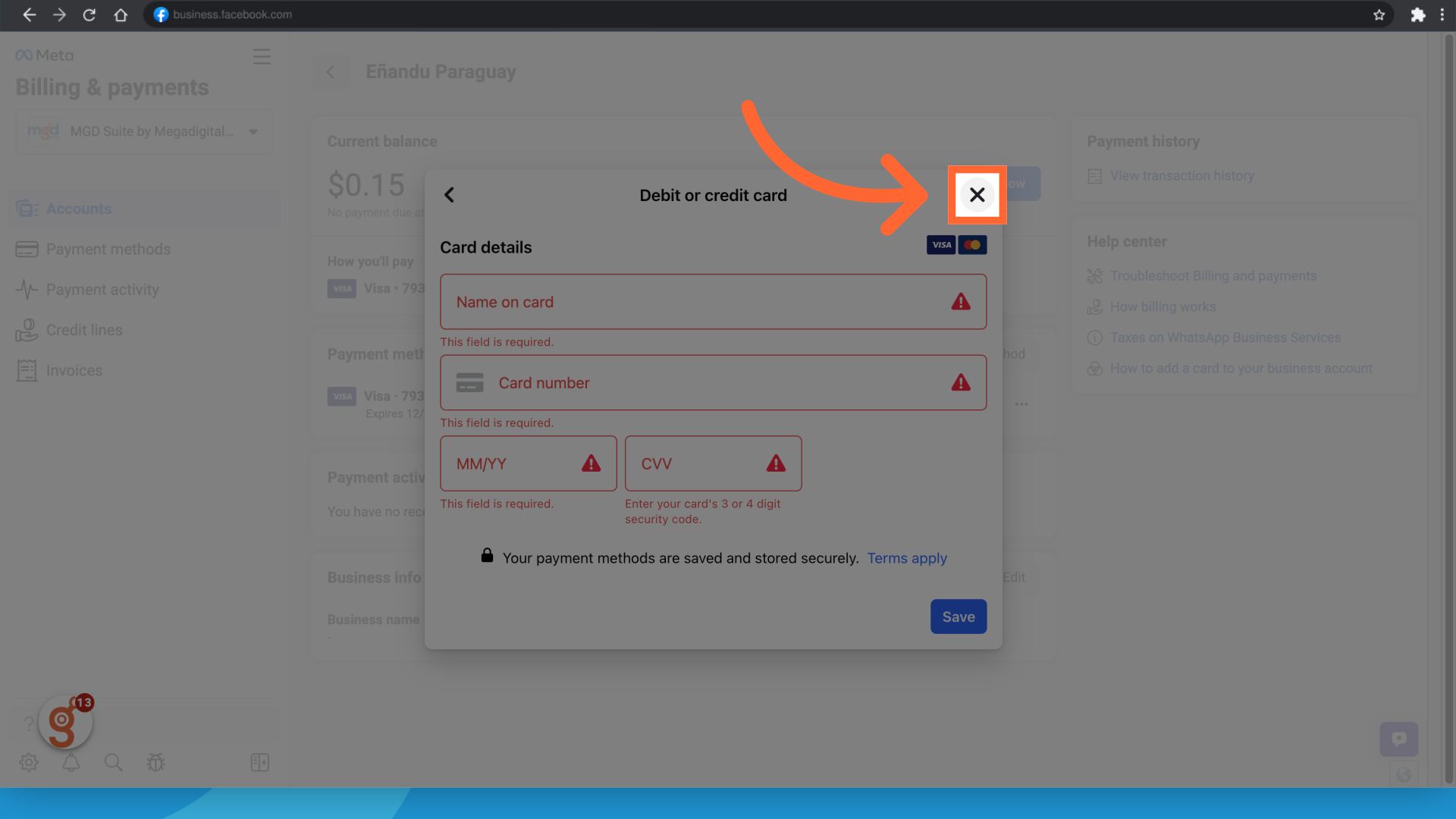Viewport: 1456px width, 819px height.
Task: Close the Debit or credit card dialog
Action: tap(977, 195)
